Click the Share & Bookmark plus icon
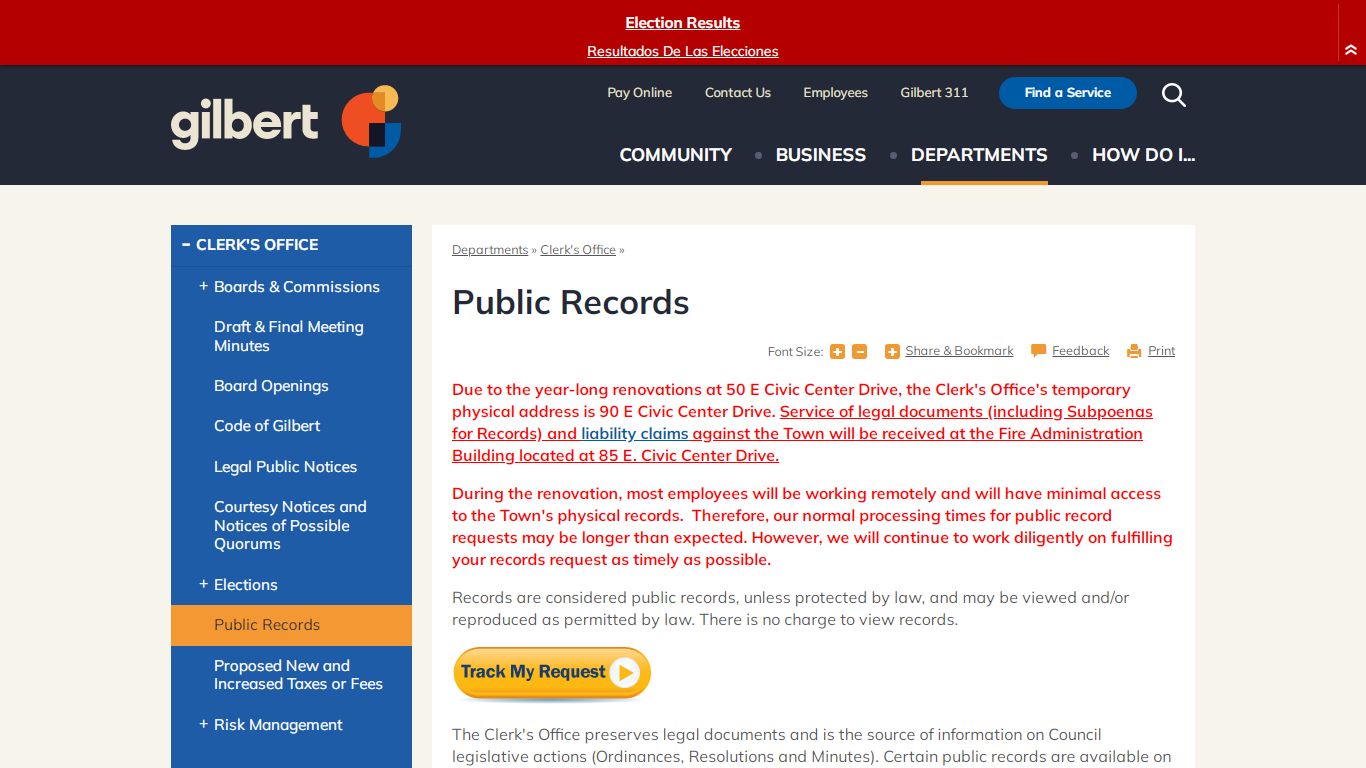1366x768 pixels. (892, 351)
